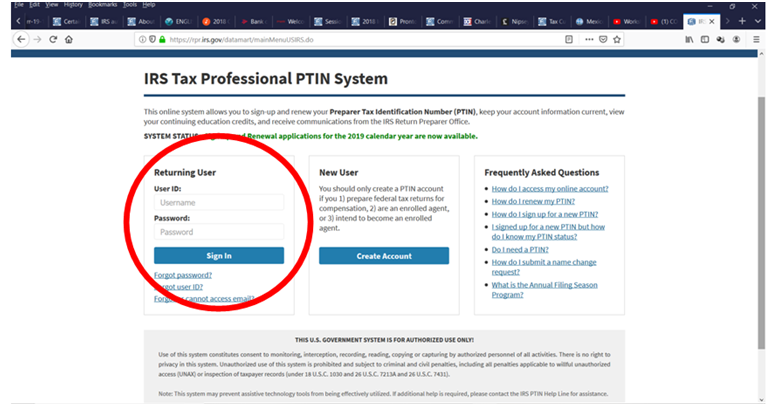Open the View menu

51,4
